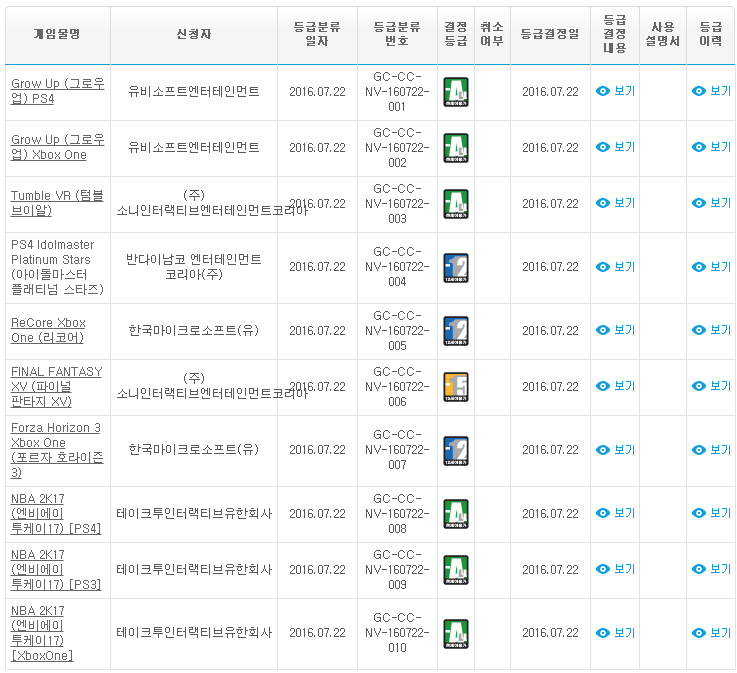Open the NBA 2K17 [PS3] game link
The image size is (737, 673).
56,569
